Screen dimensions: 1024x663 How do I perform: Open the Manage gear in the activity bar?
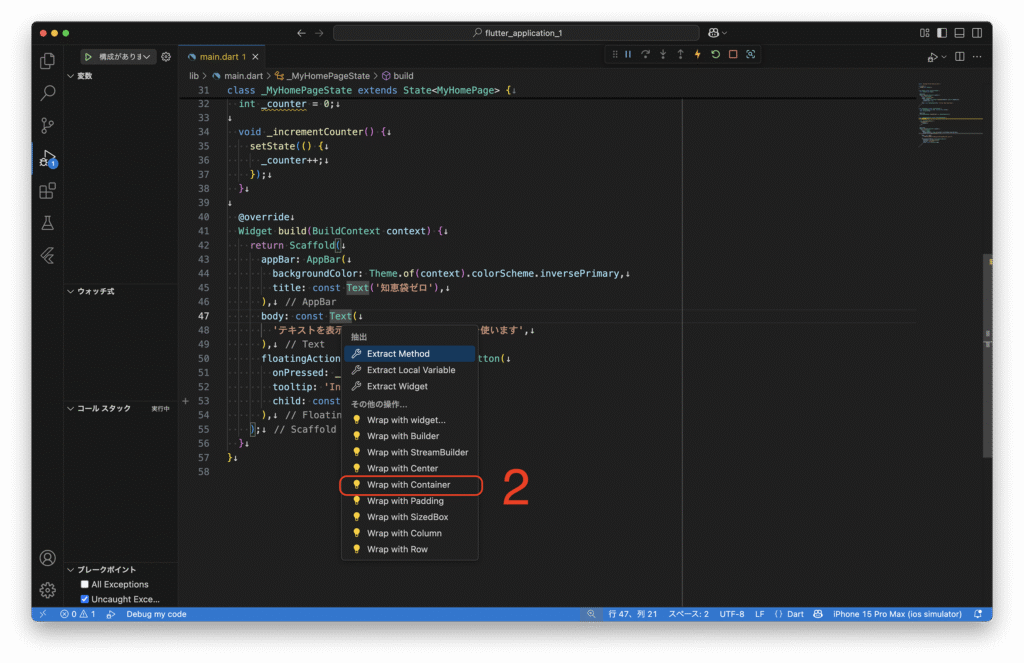[47, 590]
